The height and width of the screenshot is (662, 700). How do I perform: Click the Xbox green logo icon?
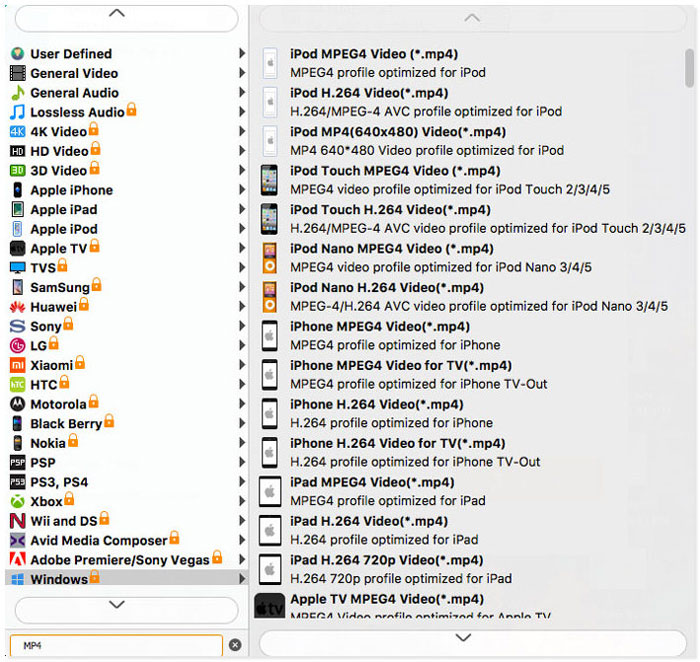pos(17,501)
